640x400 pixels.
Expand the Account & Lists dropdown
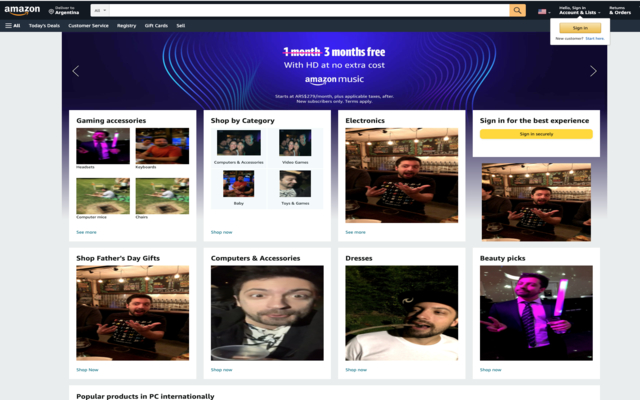click(x=580, y=13)
